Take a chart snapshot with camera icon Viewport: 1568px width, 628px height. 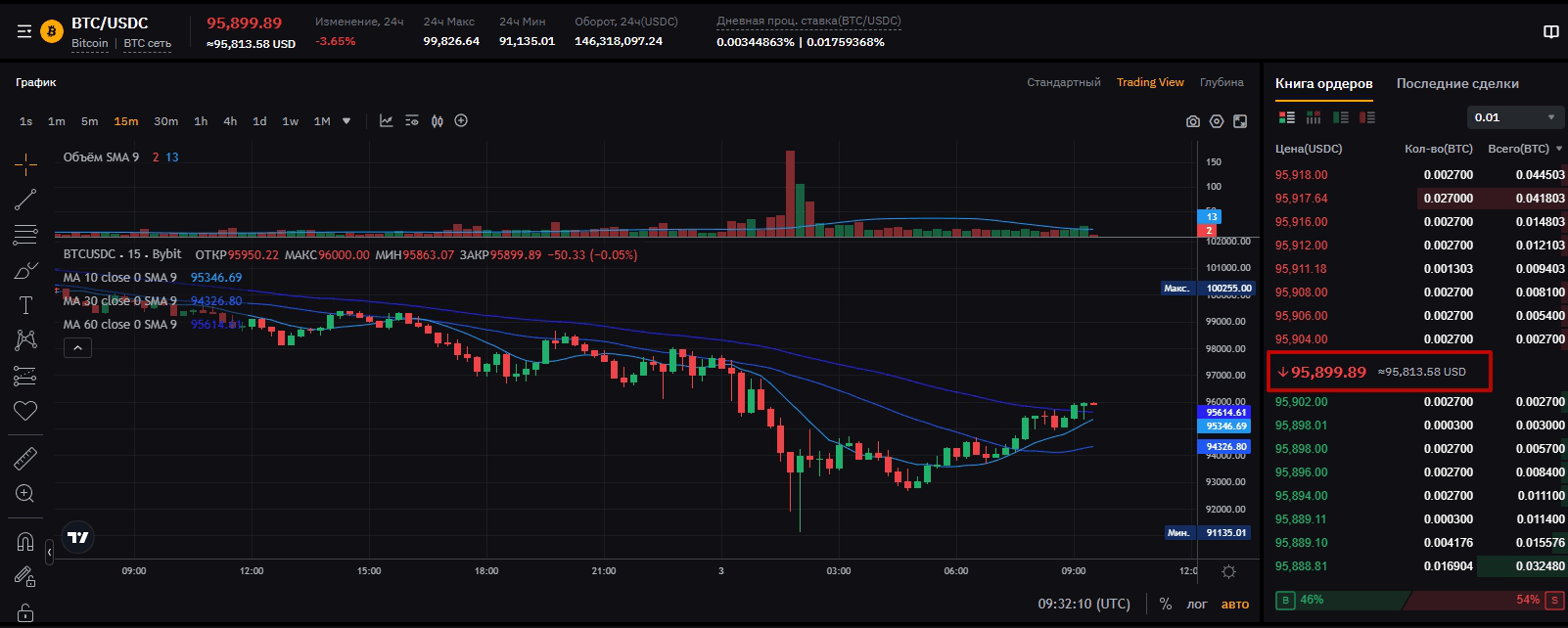pos(1192,121)
